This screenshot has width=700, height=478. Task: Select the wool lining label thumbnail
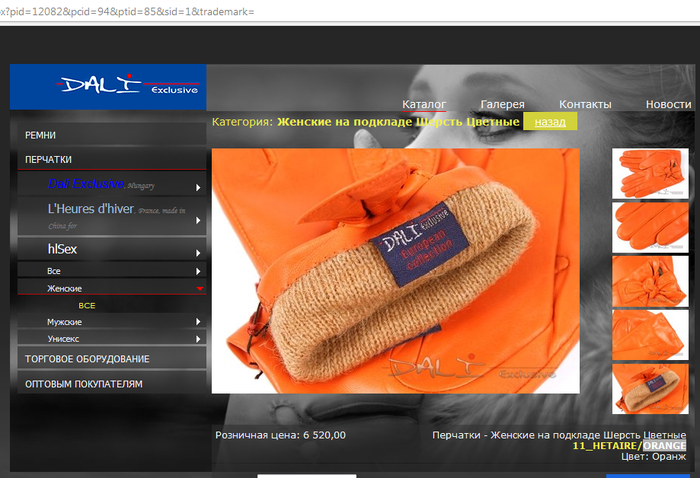[650, 388]
